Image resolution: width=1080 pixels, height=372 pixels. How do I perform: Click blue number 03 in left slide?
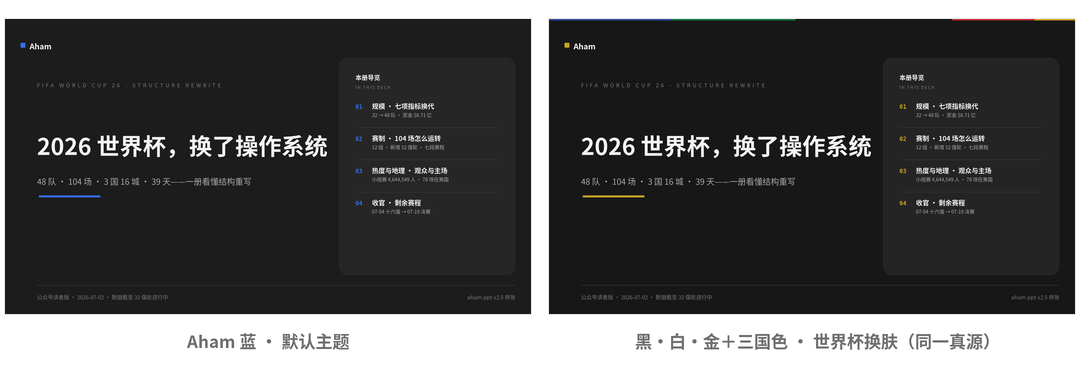(x=359, y=171)
